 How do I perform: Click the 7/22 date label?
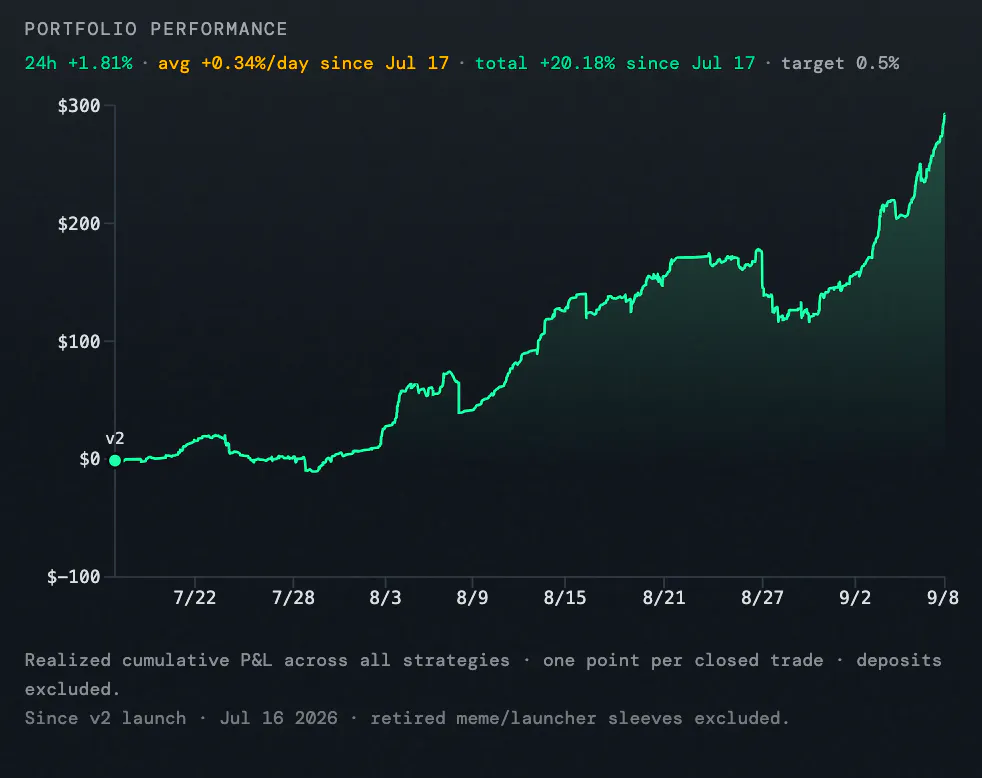[x=195, y=598]
